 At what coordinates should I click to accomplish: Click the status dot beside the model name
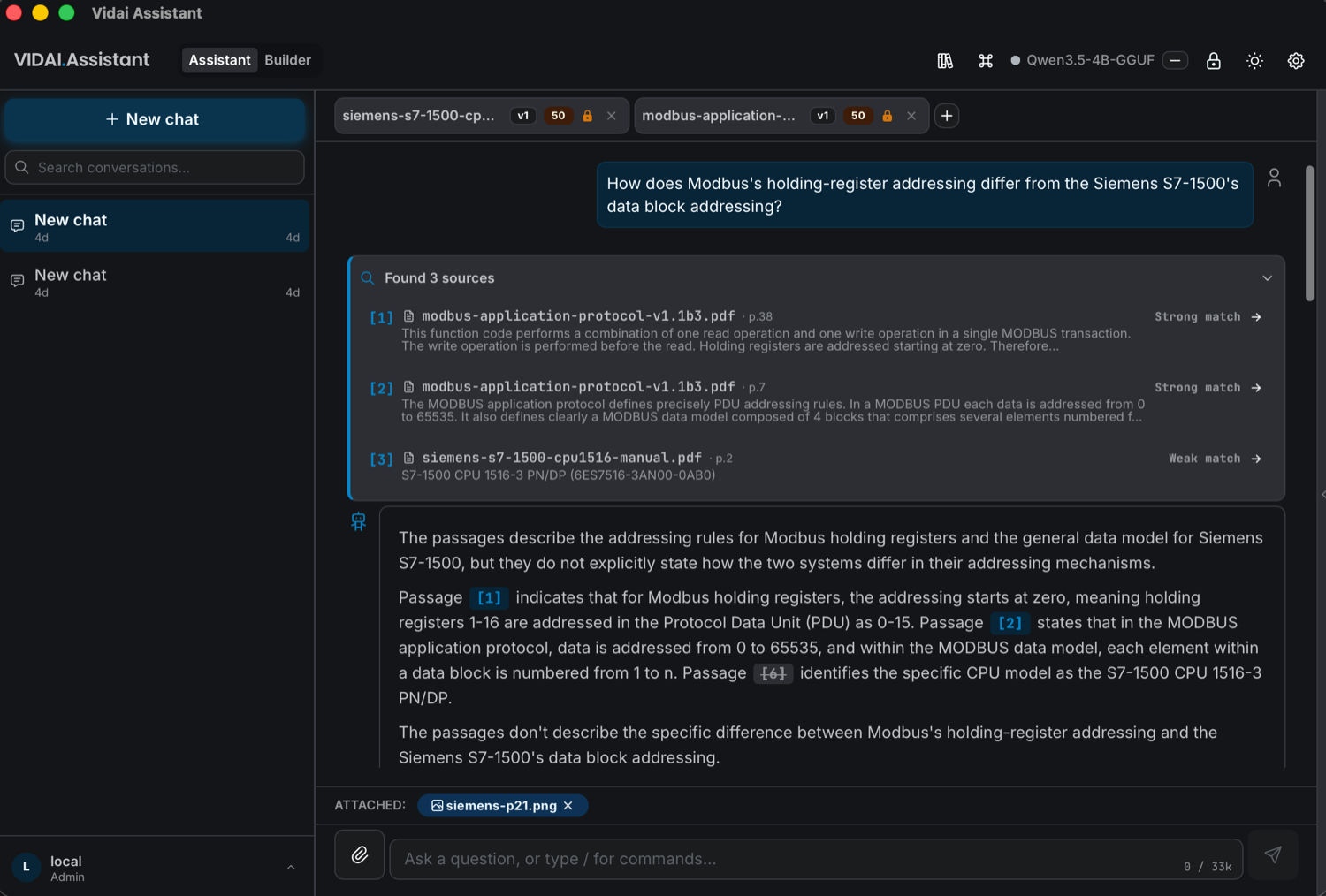point(1016,60)
